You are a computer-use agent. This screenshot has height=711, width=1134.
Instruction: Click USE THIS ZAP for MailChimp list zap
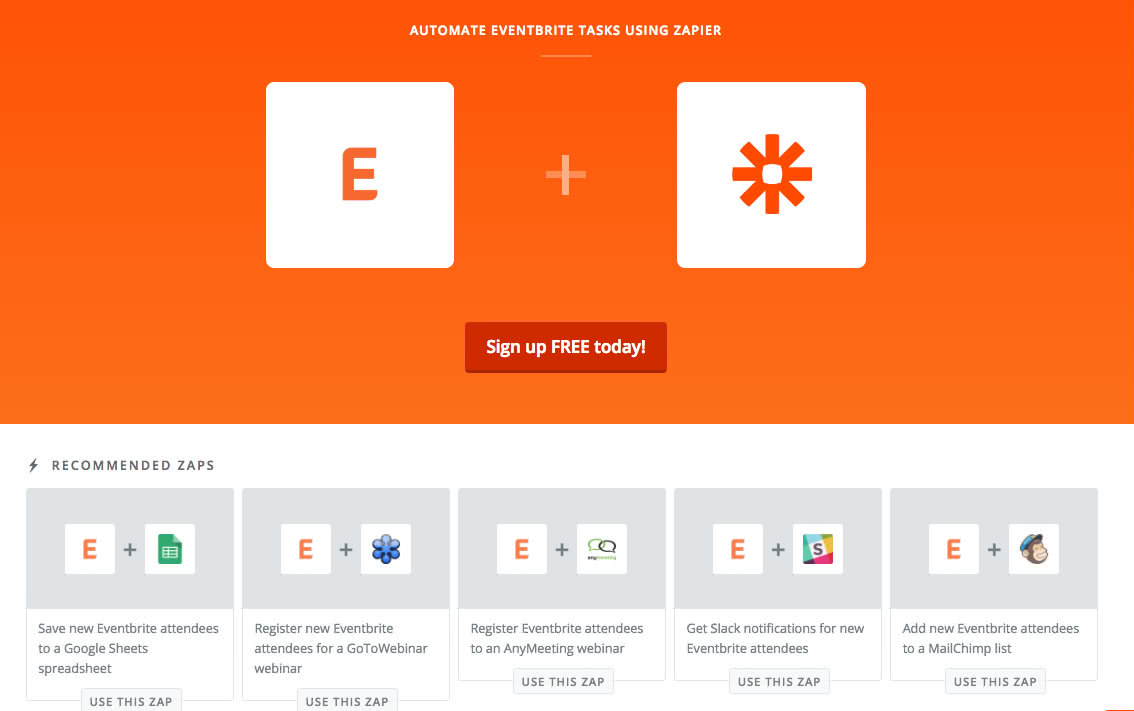995,681
